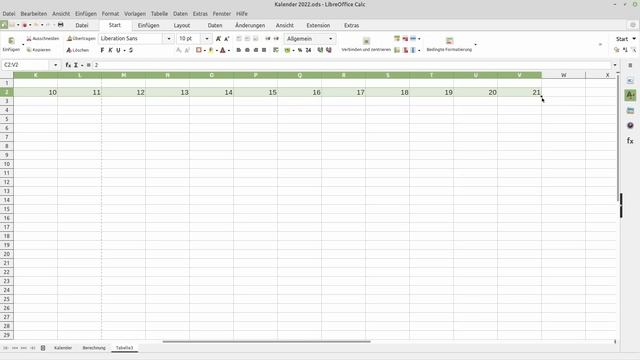Toggle wrap text icon
Viewport: 640px width, 360px height.
point(276,50)
